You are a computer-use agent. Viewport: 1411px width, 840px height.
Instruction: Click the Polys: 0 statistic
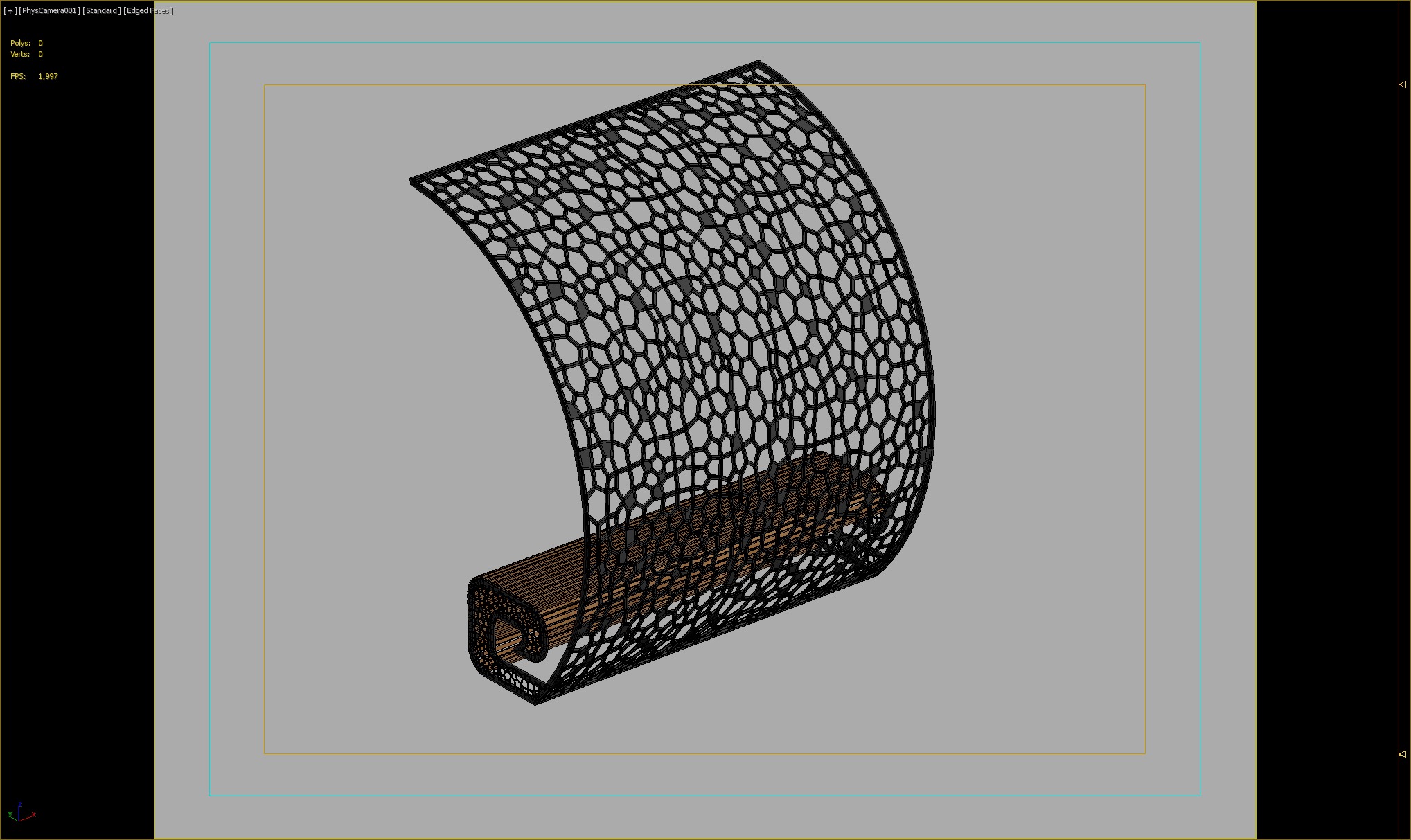point(26,43)
